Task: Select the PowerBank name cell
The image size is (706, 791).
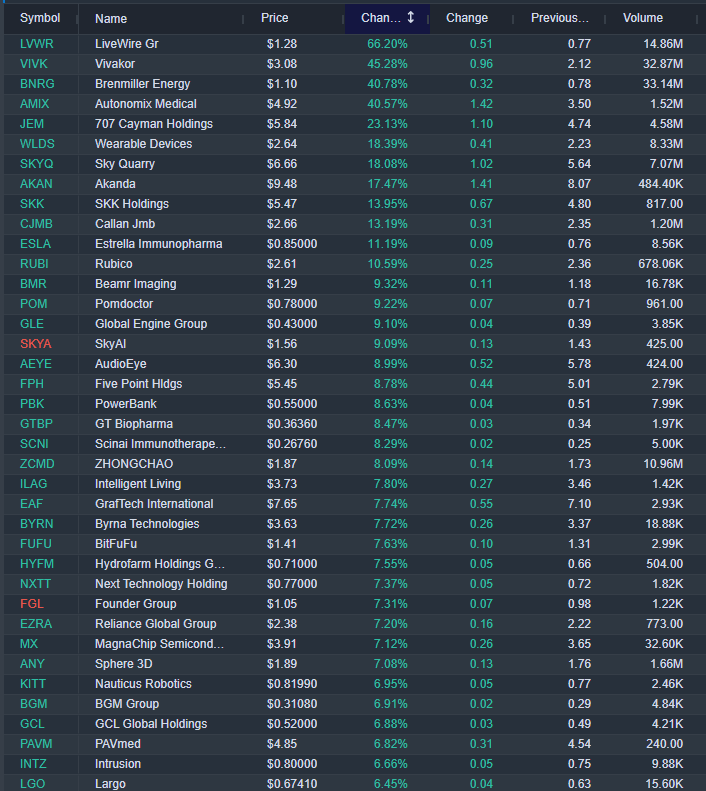Action: click(x=126, y=404)
